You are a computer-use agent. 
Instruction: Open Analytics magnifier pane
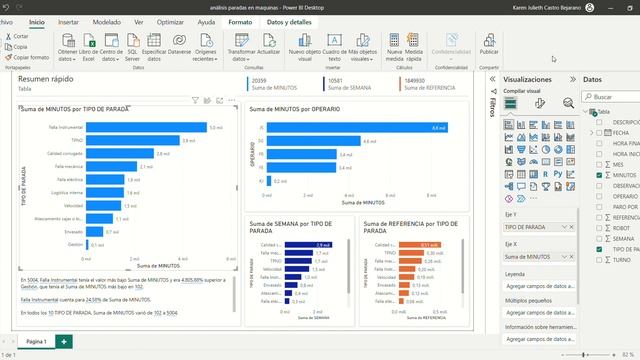pyautogui.click(x=568, y=103)
